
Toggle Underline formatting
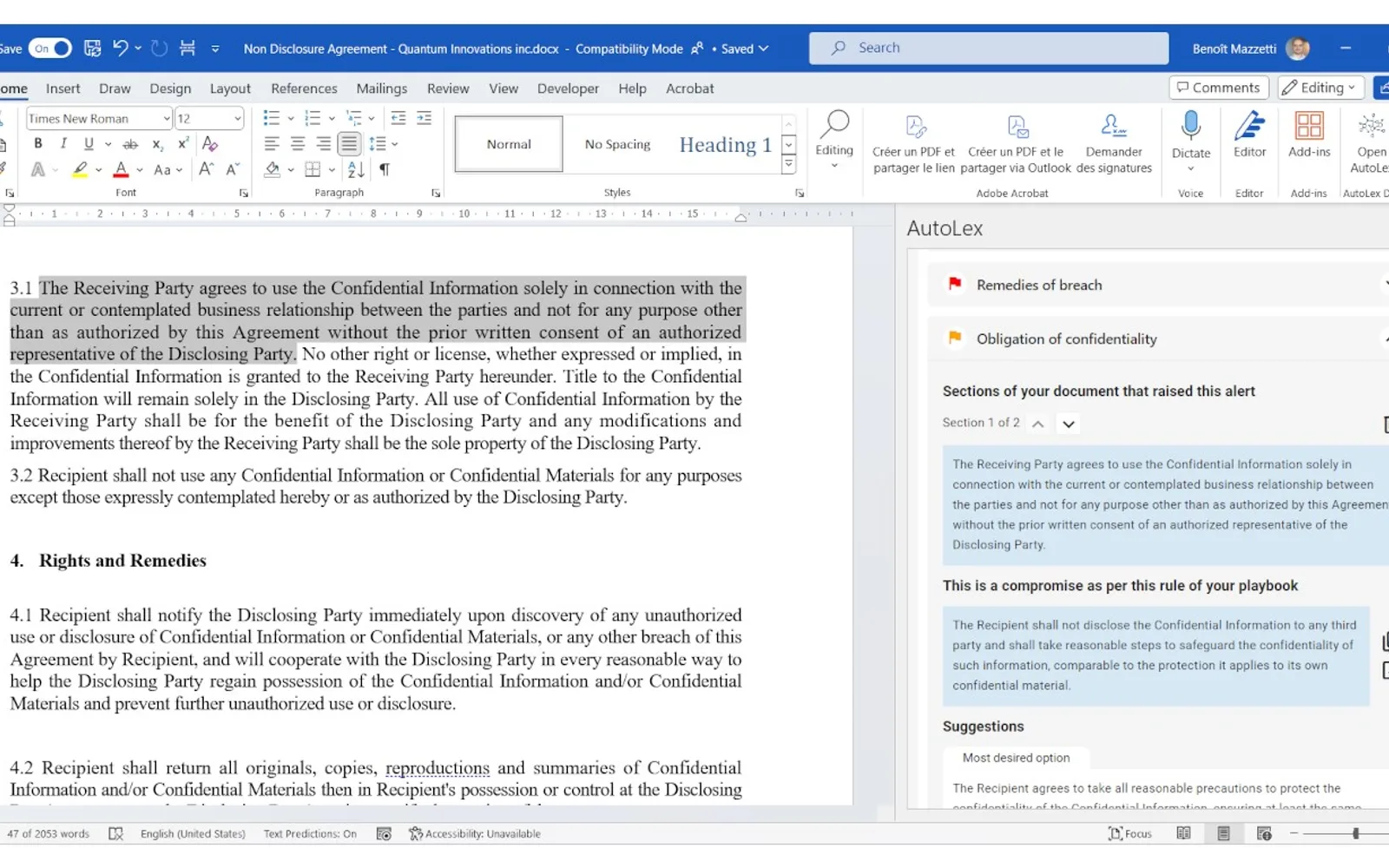[89, 143]
